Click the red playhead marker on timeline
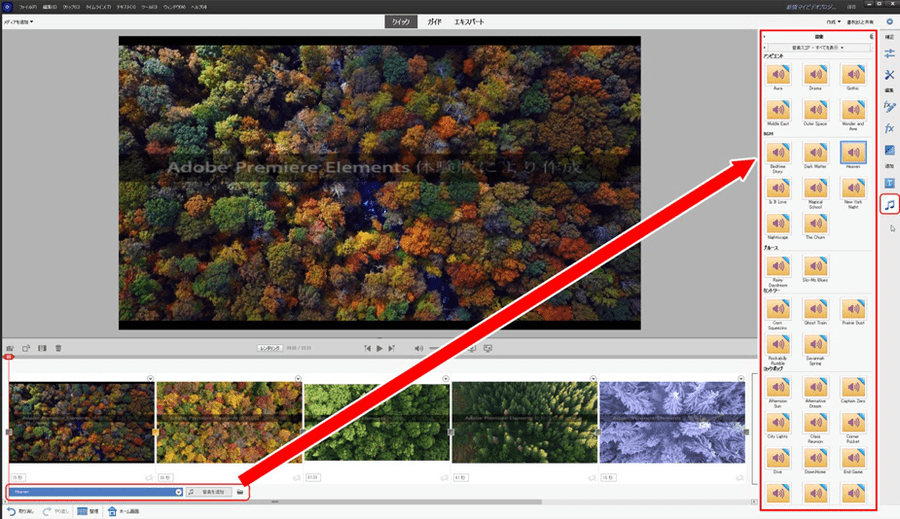900x519 pixels. tap(9, 357)
